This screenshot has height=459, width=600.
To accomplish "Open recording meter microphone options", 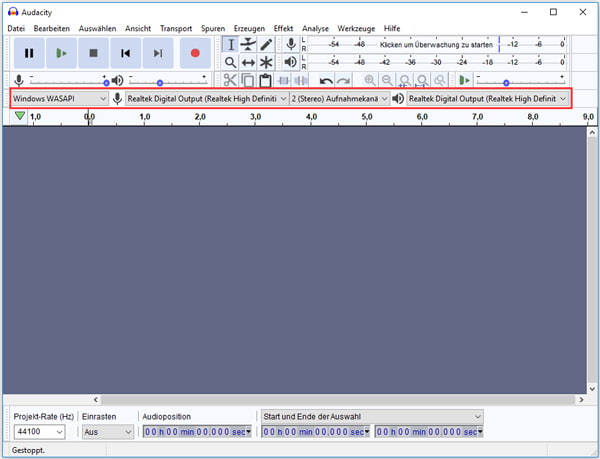I will pos(291,44).
